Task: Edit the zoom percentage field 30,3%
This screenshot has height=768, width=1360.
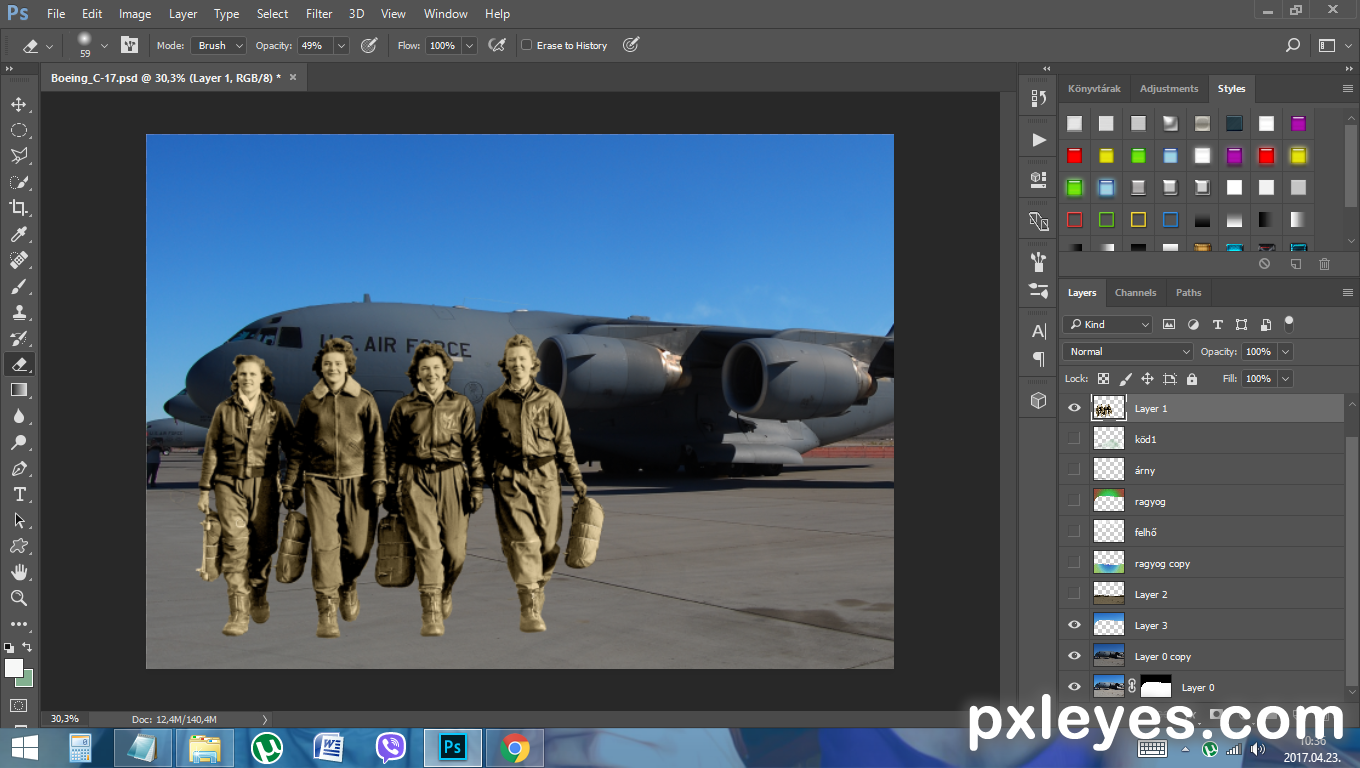Action: [x=65, y=719]
